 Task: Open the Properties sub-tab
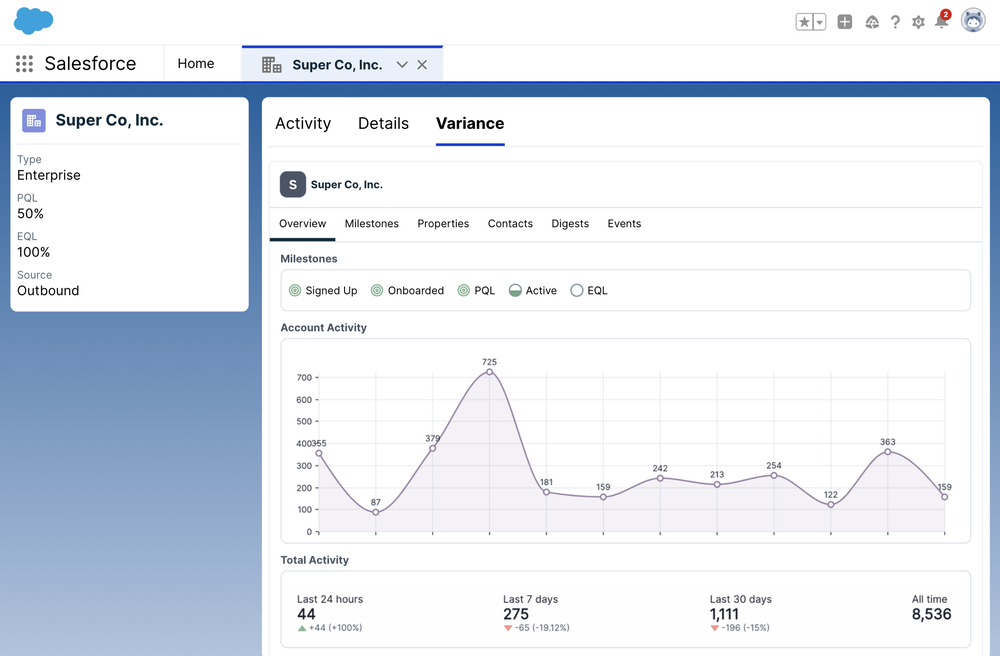click(x=443, y=224)
